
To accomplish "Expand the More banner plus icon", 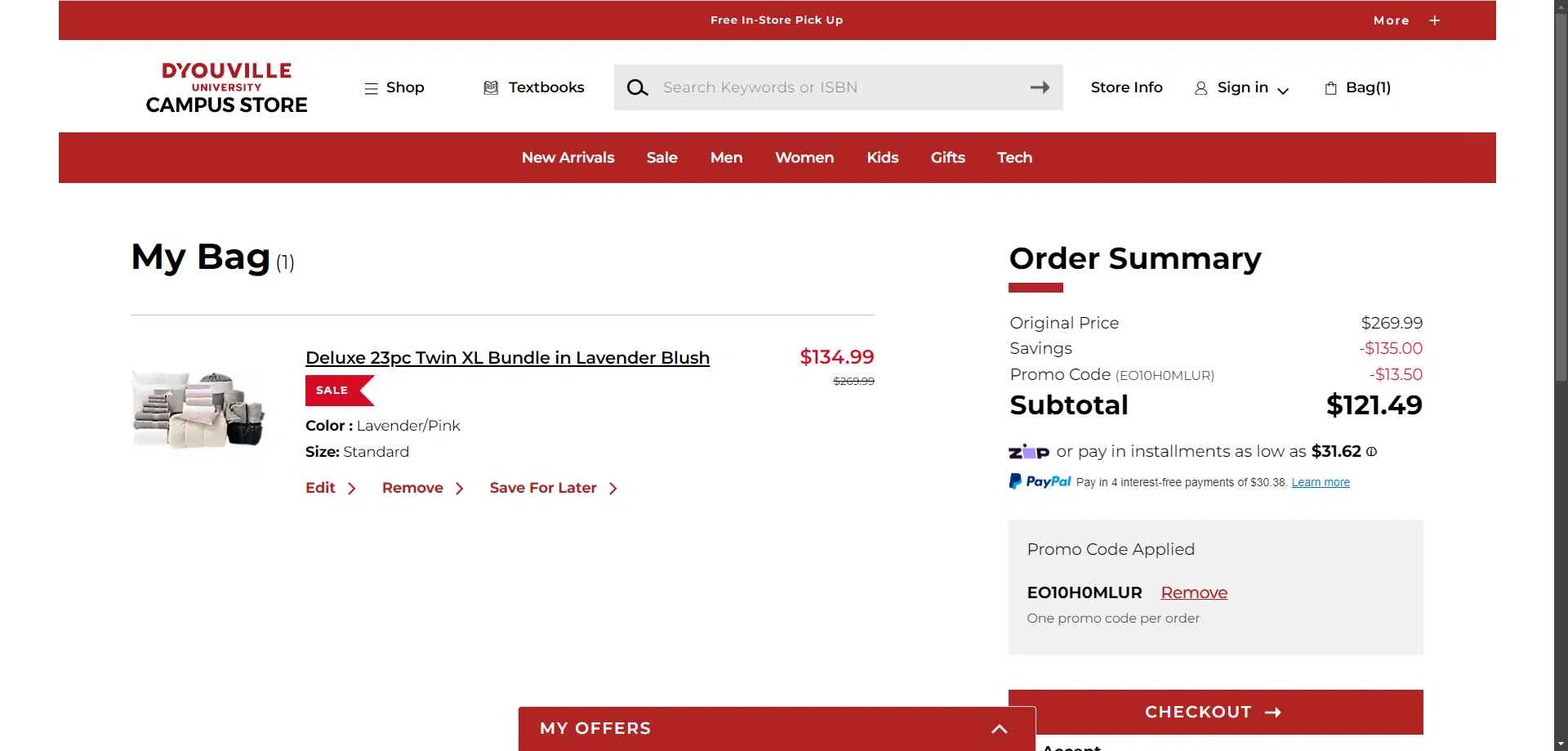I will click(1435, 20).
